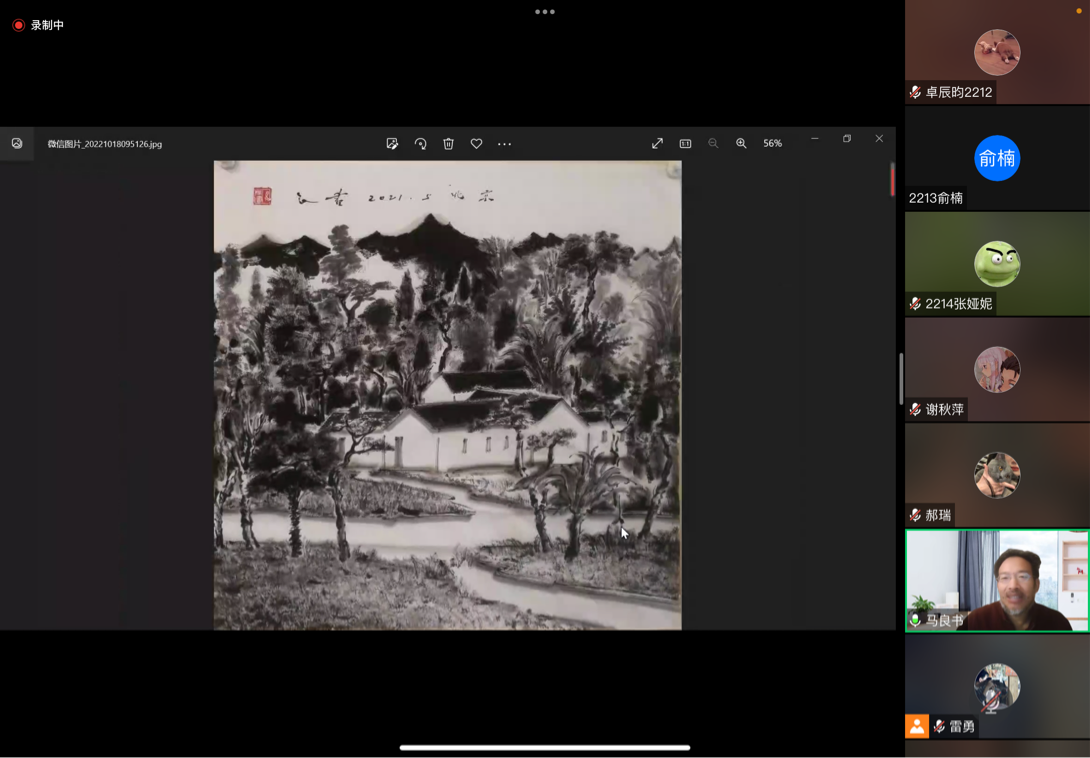Click the orange host badge beside 雷勇
The width and height of the screenshot is (1090, 758).
pos(916,726)
